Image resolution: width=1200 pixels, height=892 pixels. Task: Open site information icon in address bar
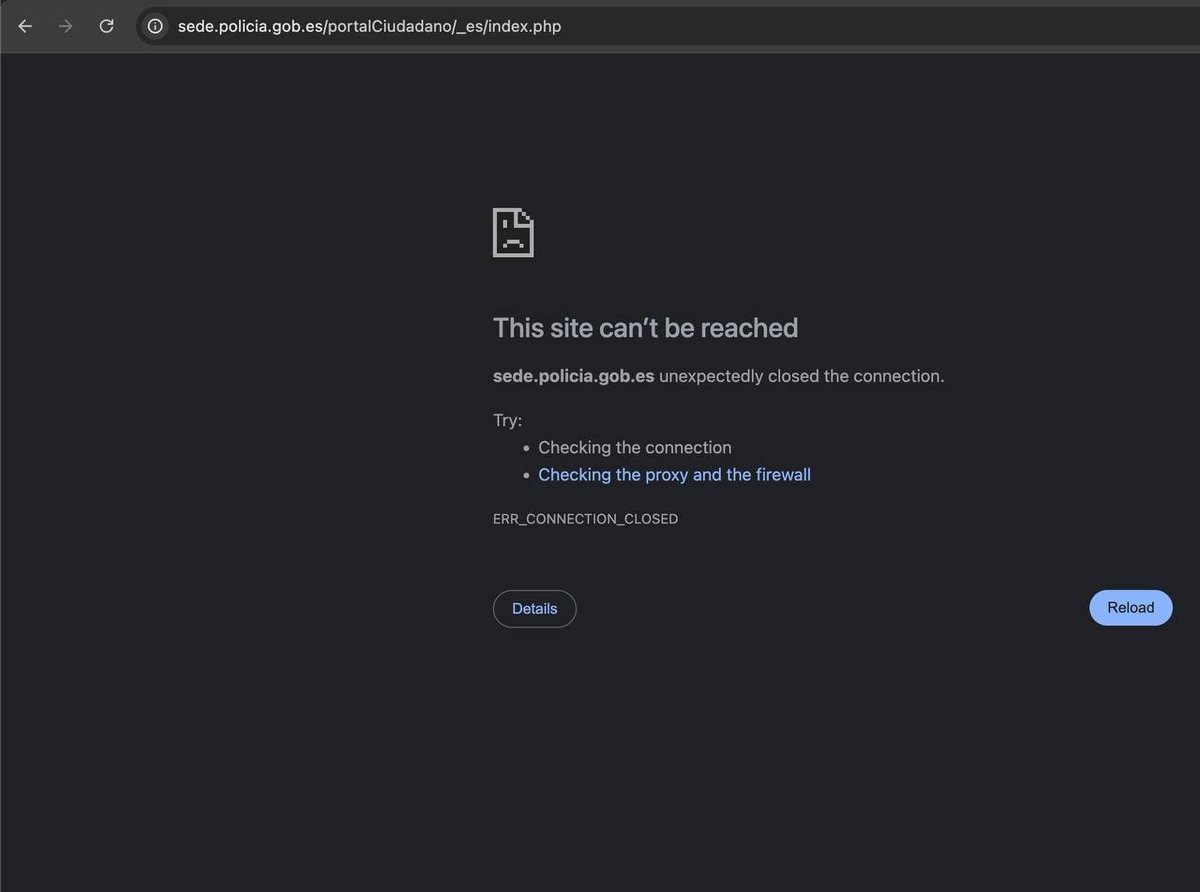pos(155,27)
